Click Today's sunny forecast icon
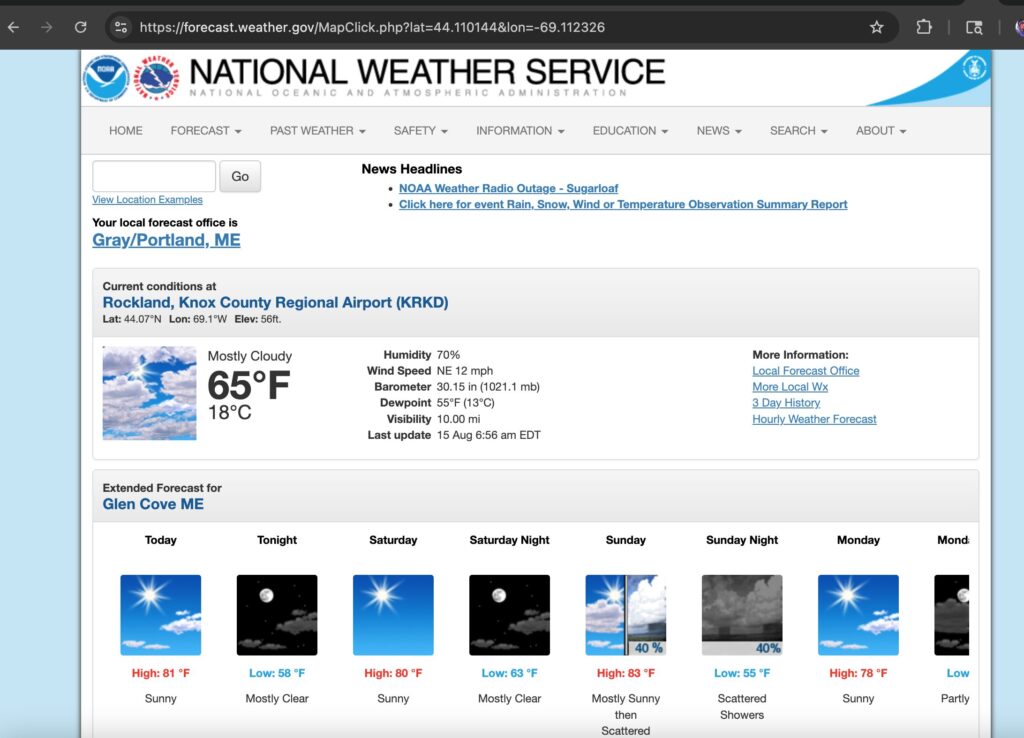 (x=161, y=615)
